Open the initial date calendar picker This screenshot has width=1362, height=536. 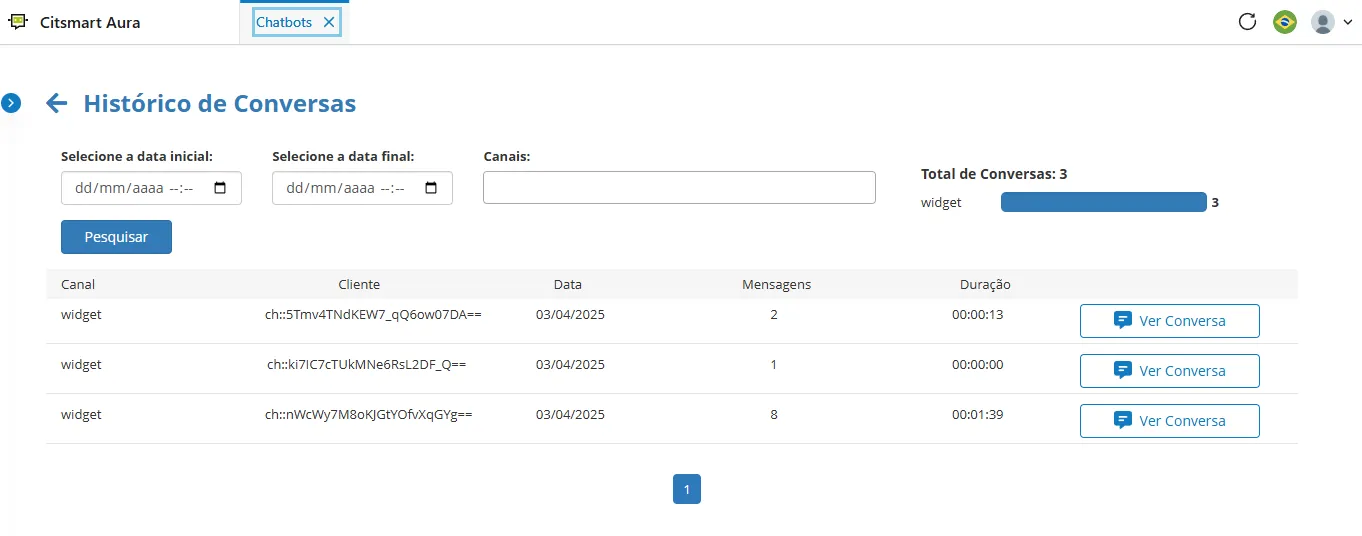[x=221, y=188]
